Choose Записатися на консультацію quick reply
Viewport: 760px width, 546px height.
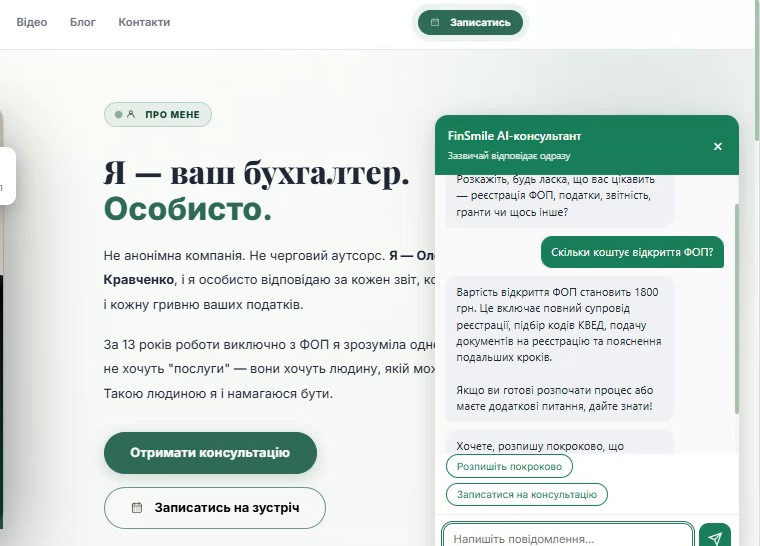[x=527, y=495]
